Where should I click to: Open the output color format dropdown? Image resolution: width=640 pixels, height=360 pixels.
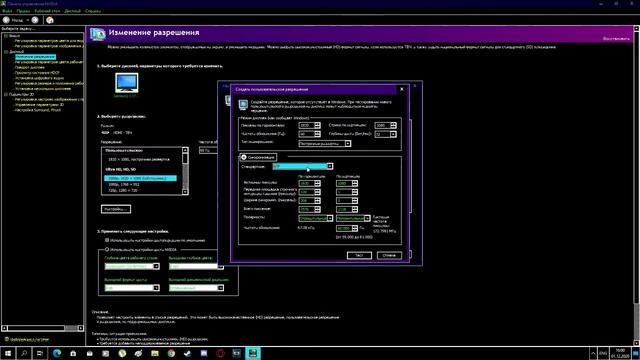click(x=132, y=288)
